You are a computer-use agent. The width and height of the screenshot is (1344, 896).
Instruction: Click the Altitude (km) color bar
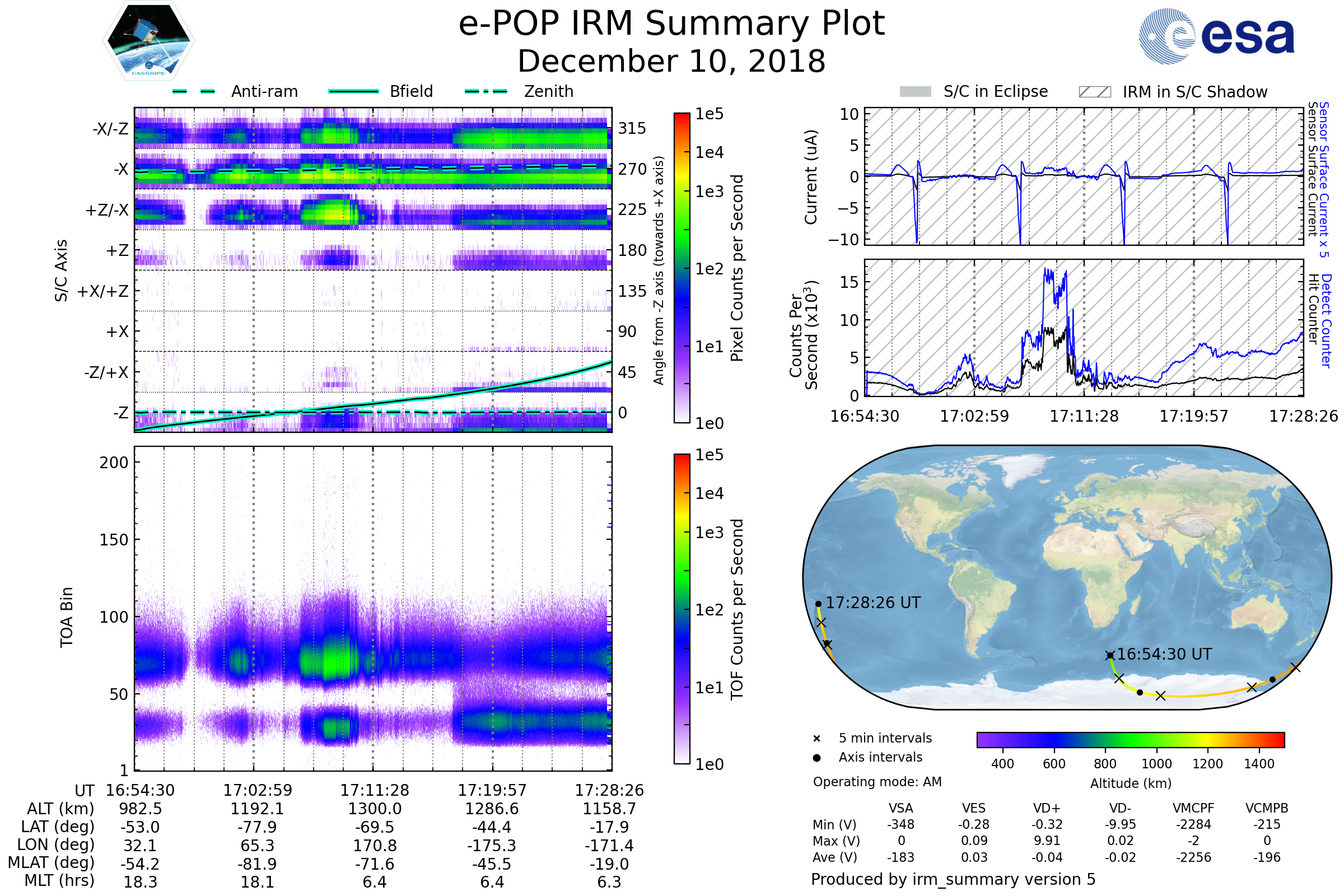1130,740
